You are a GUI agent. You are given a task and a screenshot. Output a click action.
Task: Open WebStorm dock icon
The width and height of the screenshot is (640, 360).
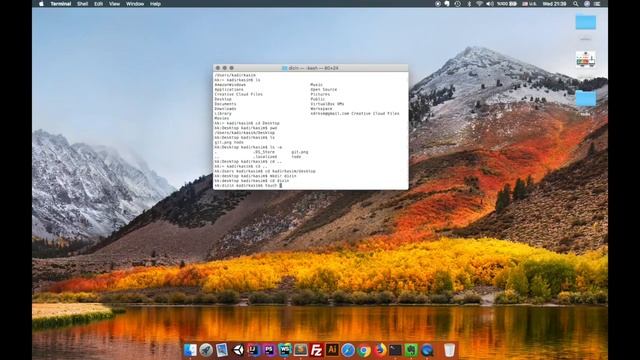[x=285, y=350]
